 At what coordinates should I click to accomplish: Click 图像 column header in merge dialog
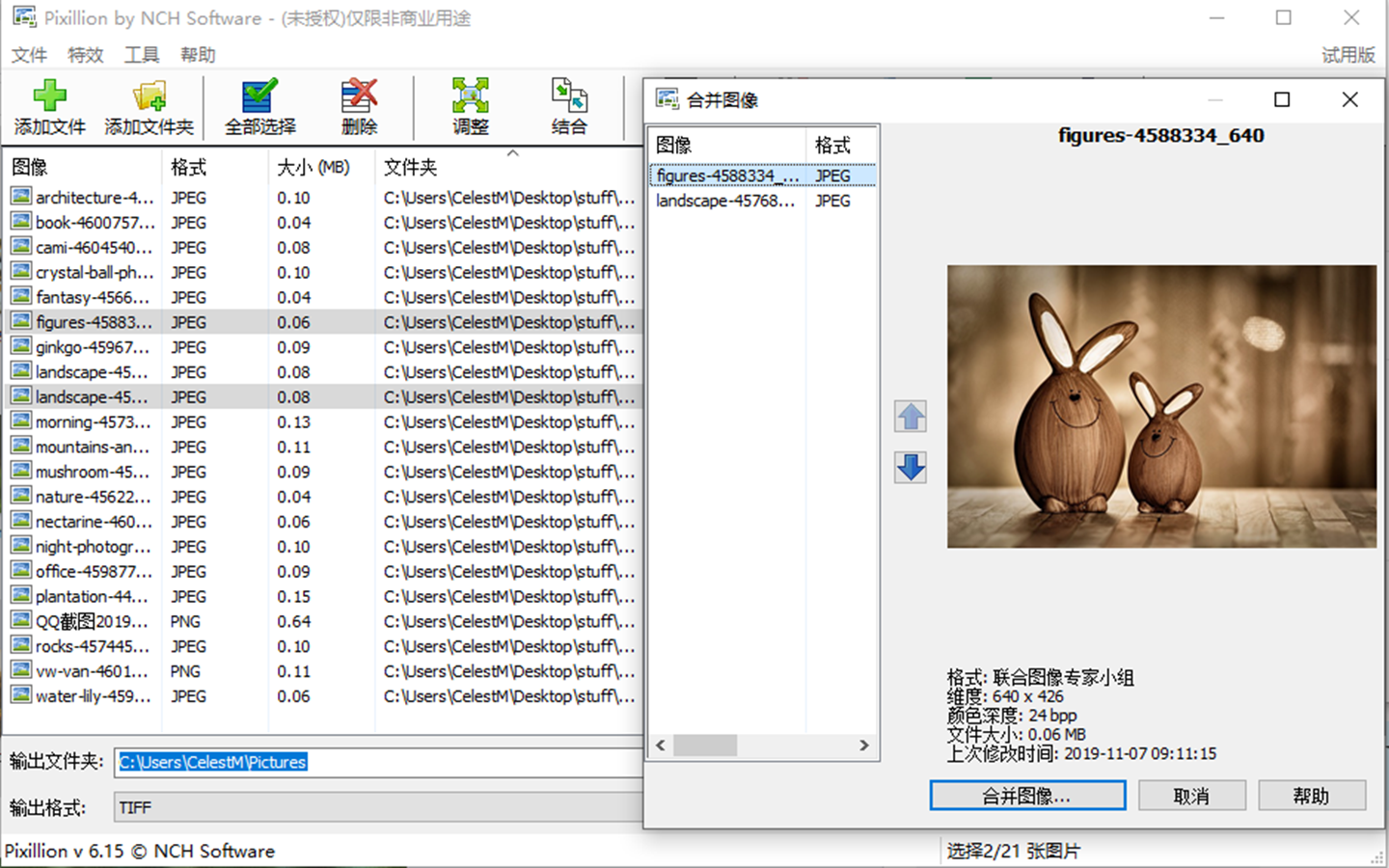pyautogui.click(x=727, y=145)
